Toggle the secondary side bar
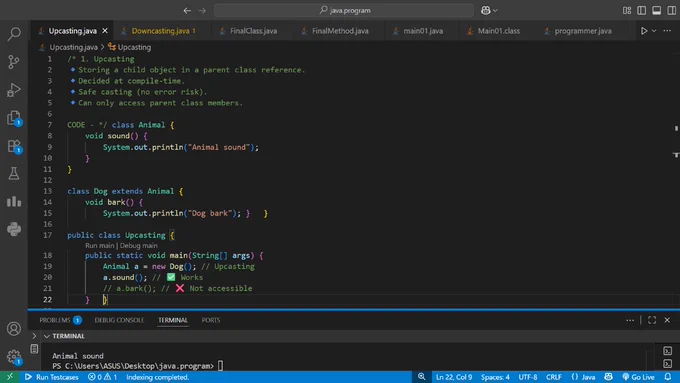The image size is (680, 383). pyautogui.click(x=671, y=10)
